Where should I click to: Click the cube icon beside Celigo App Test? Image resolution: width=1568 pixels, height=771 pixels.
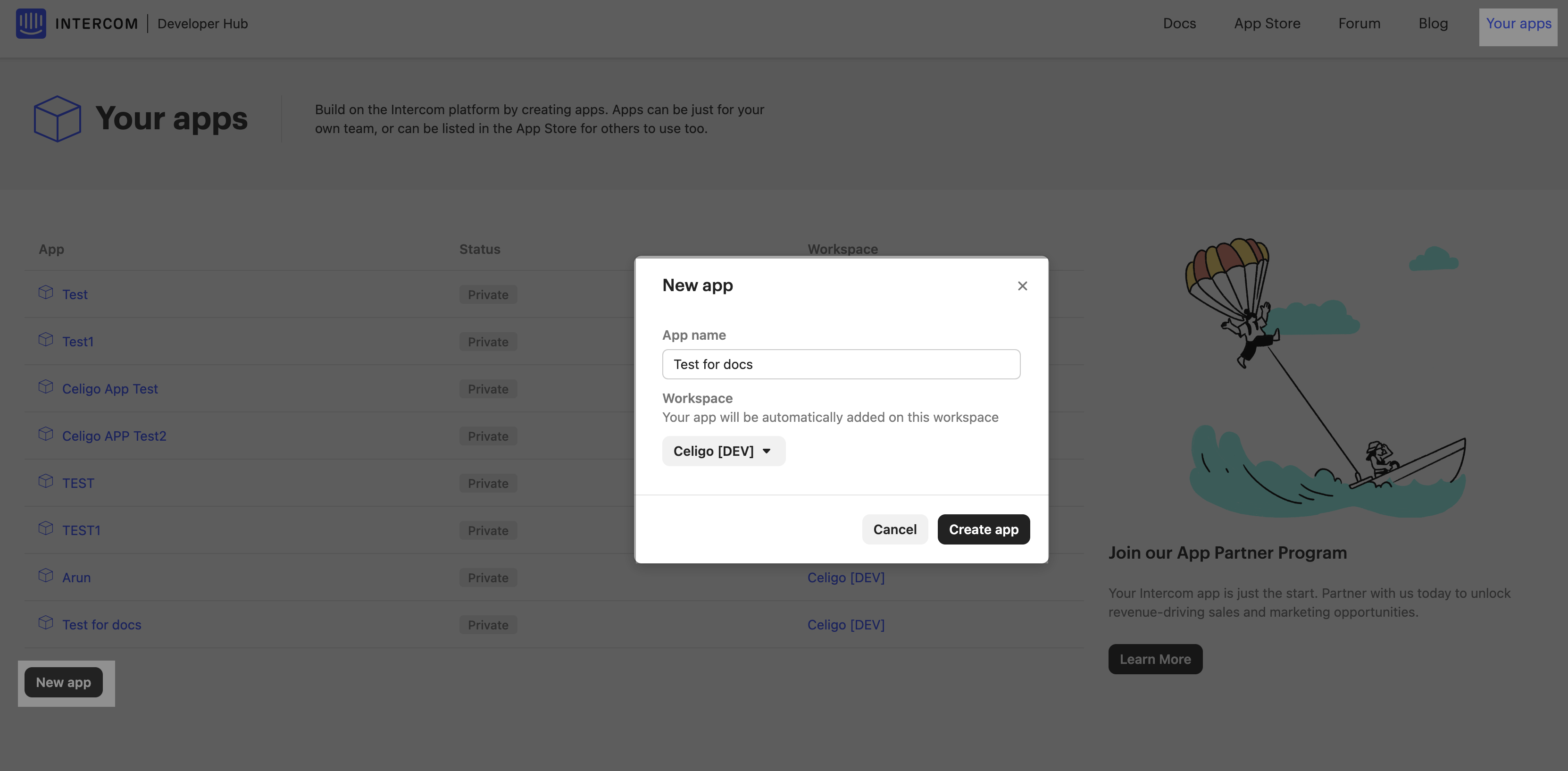click(46, 387)
